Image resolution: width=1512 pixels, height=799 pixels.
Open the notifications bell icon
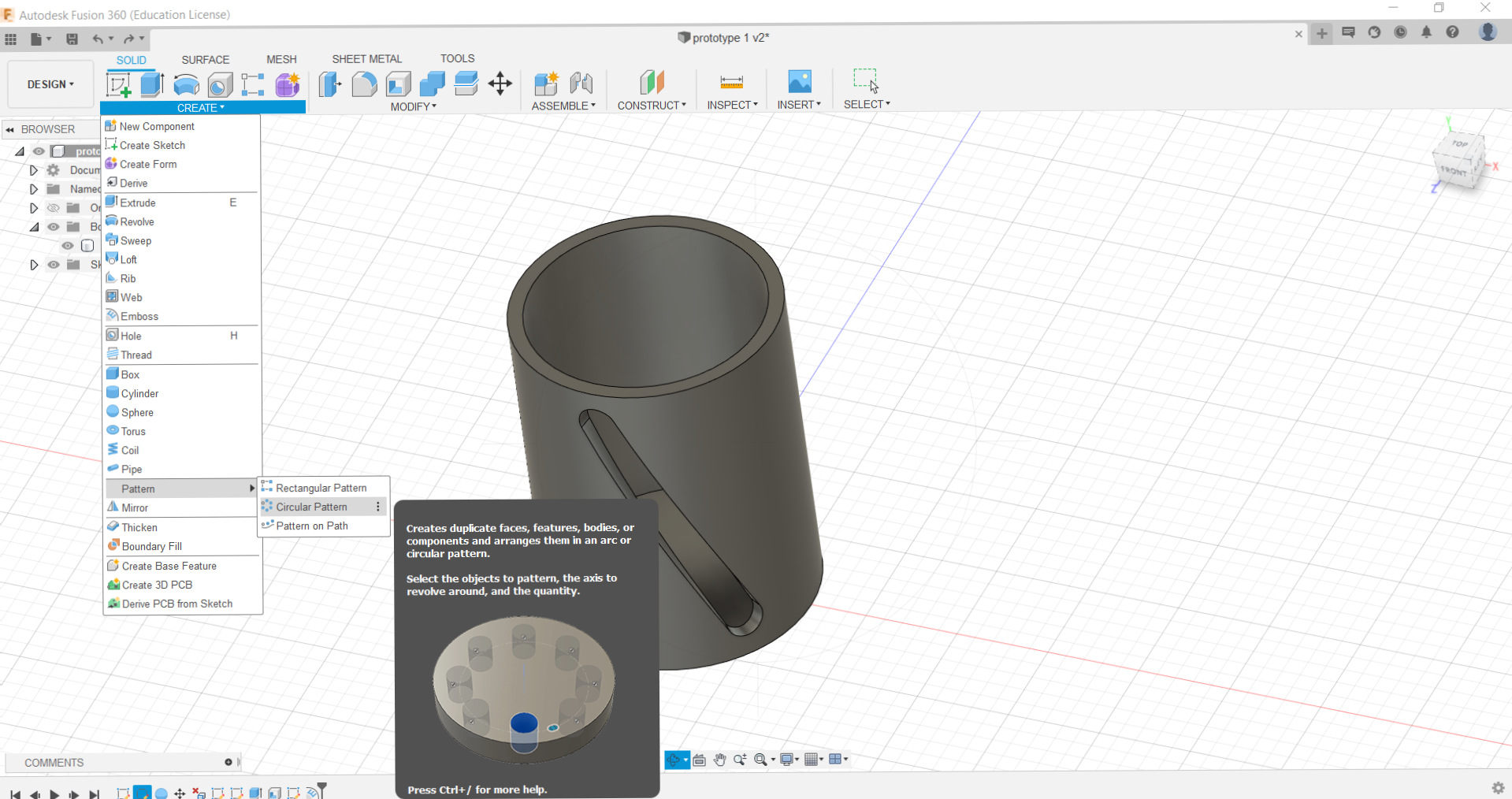[1427, 32]
